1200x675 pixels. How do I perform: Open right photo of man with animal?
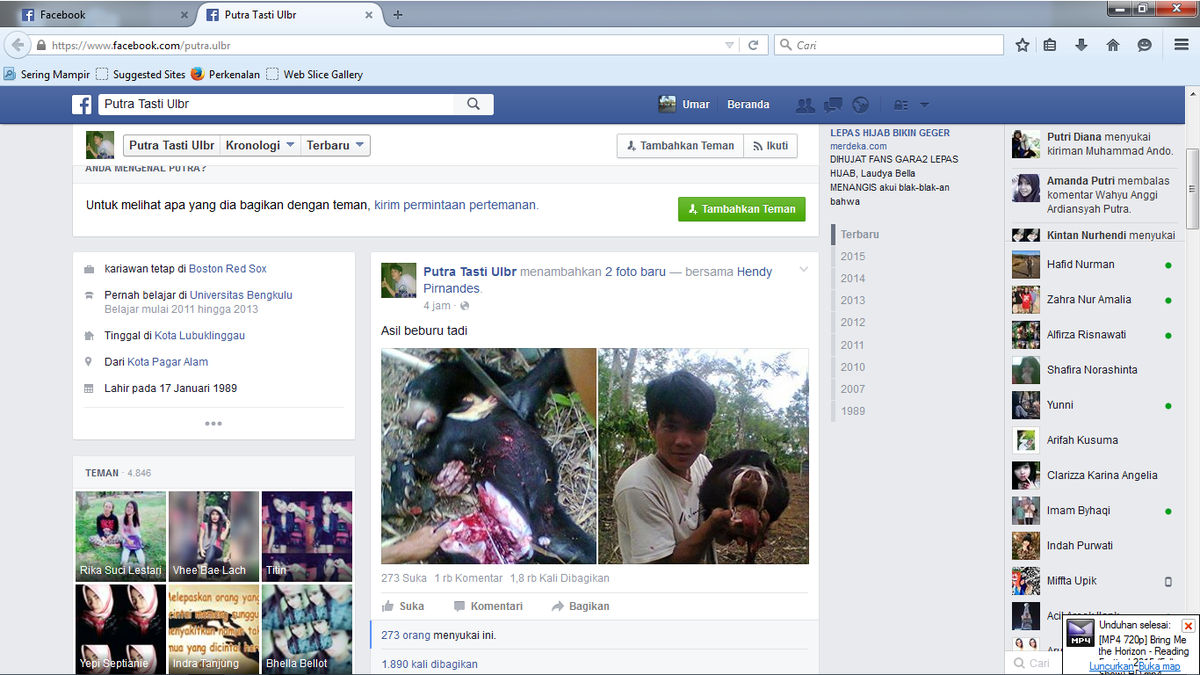[x=703, y=456]
